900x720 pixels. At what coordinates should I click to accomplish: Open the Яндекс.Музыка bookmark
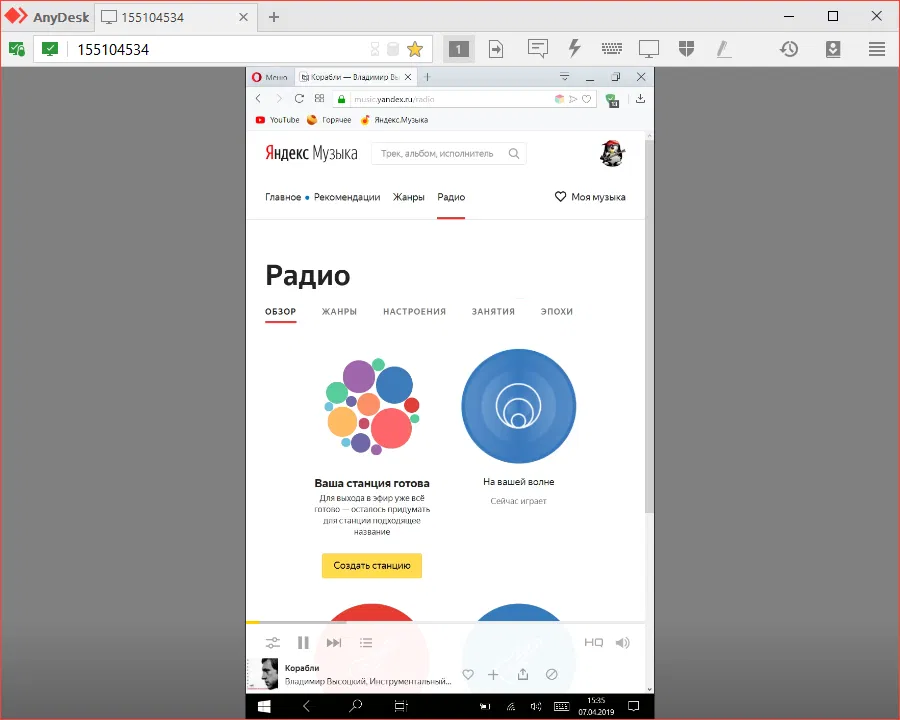(394, 120)
